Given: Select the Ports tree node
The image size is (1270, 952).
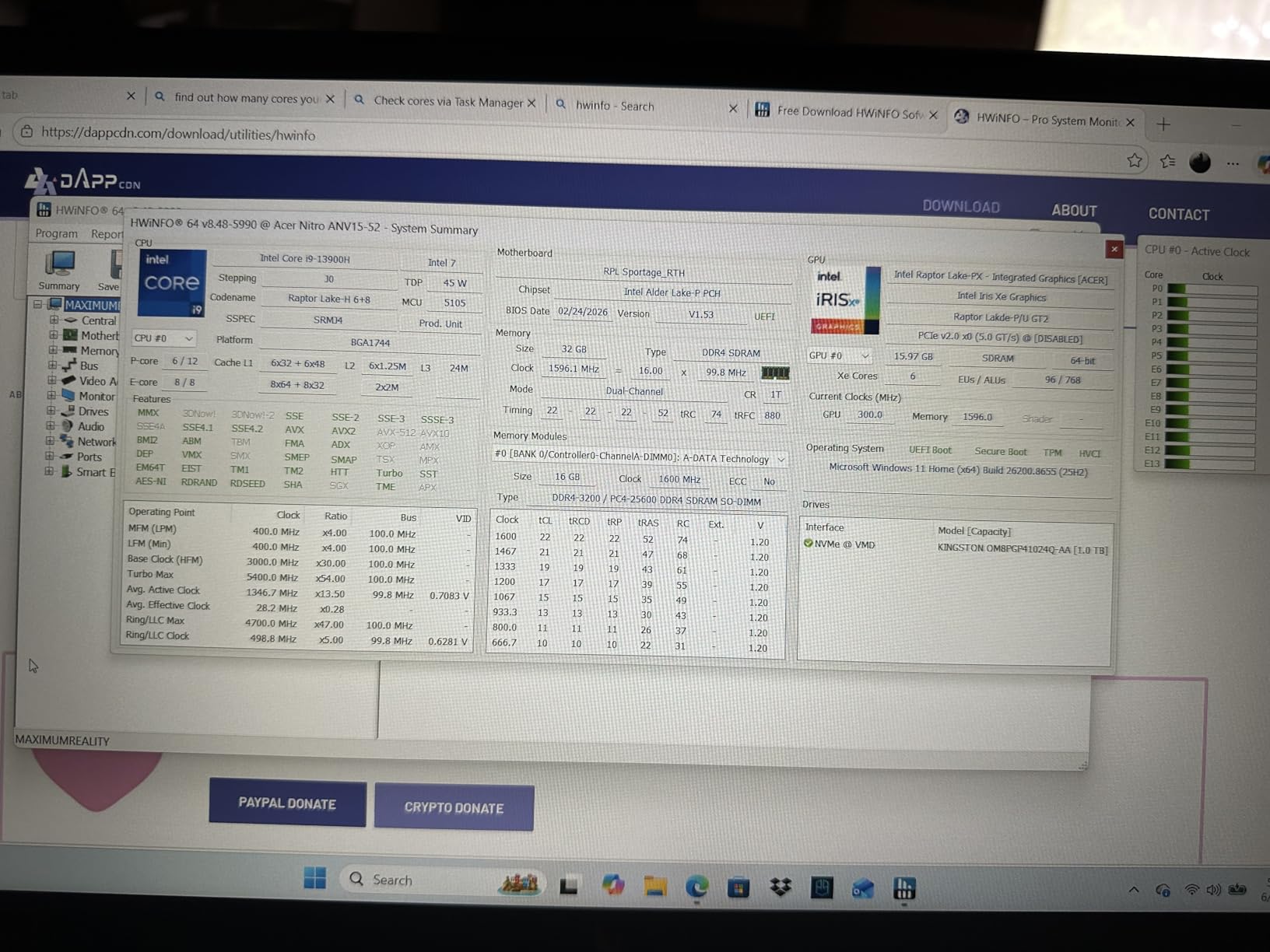Looking at the screenshot, I should click(82, 457).
